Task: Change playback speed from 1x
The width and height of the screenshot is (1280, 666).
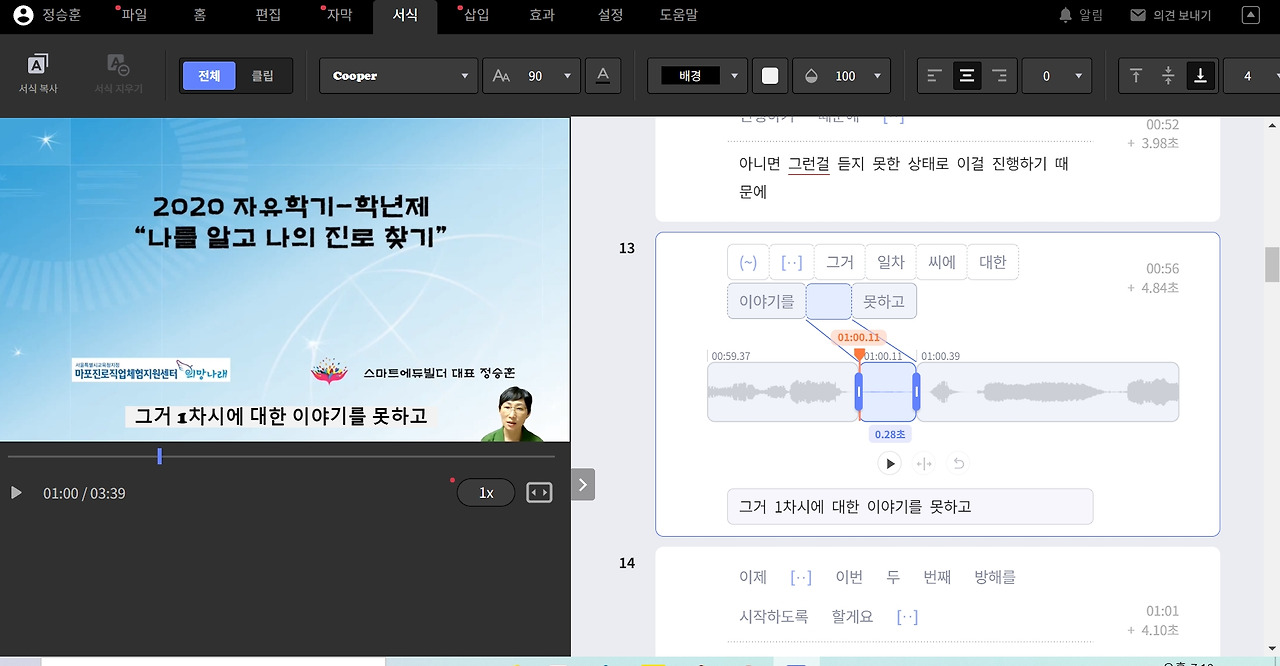Action: pyautogui.click(x=486, y=492)
